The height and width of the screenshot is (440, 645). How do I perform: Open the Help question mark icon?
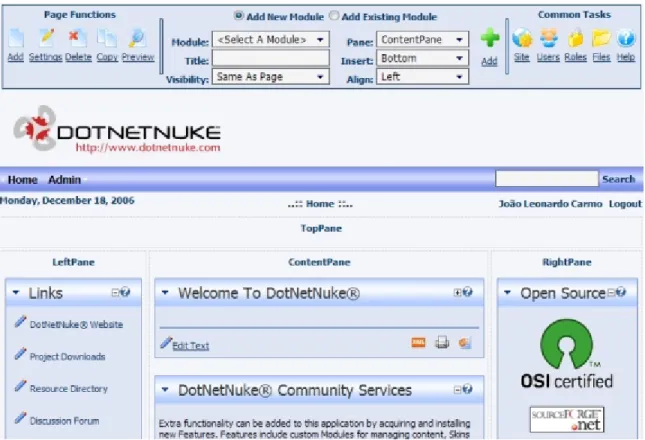coord(626,39)
